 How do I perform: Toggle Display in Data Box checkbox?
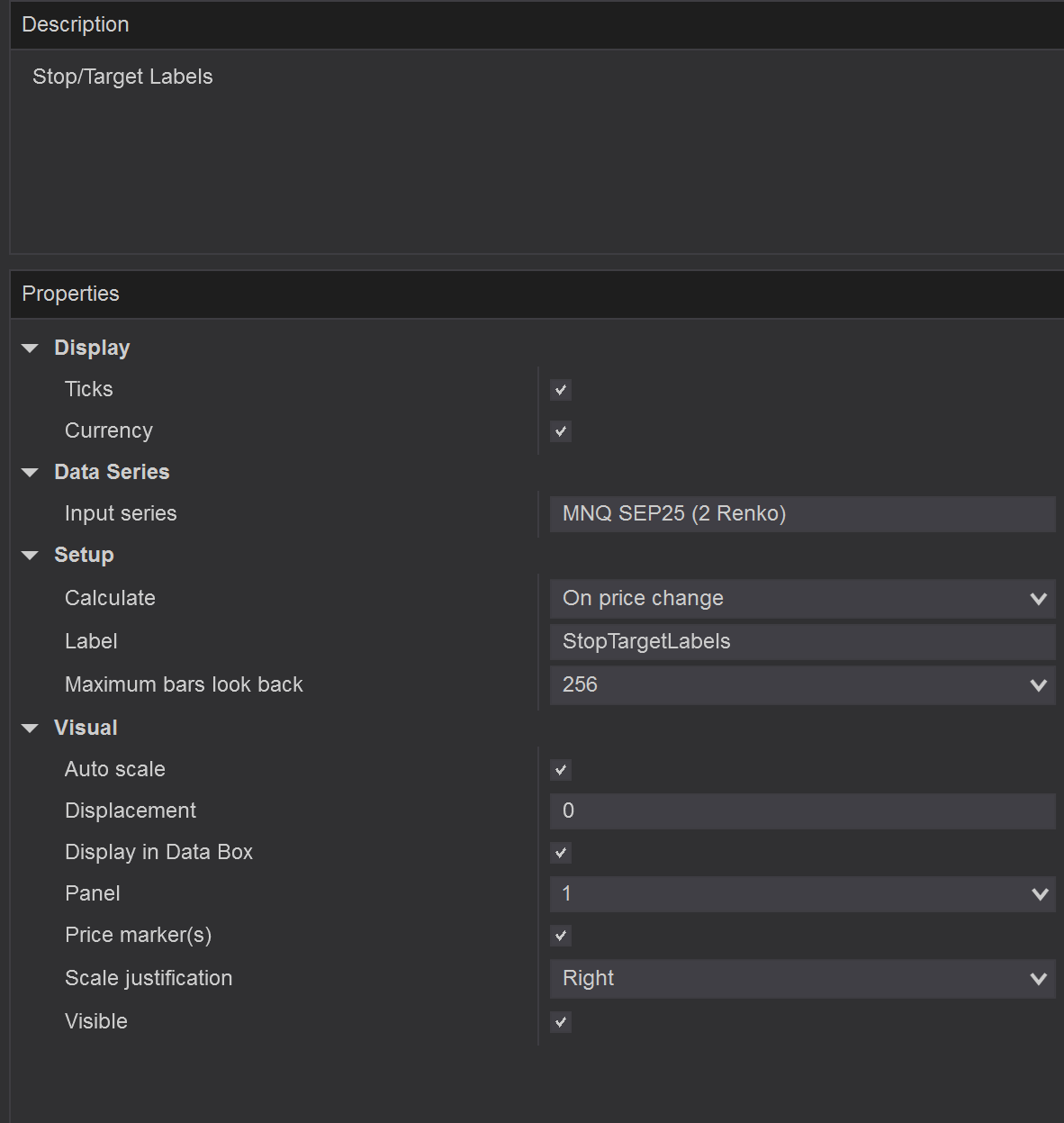561,853
